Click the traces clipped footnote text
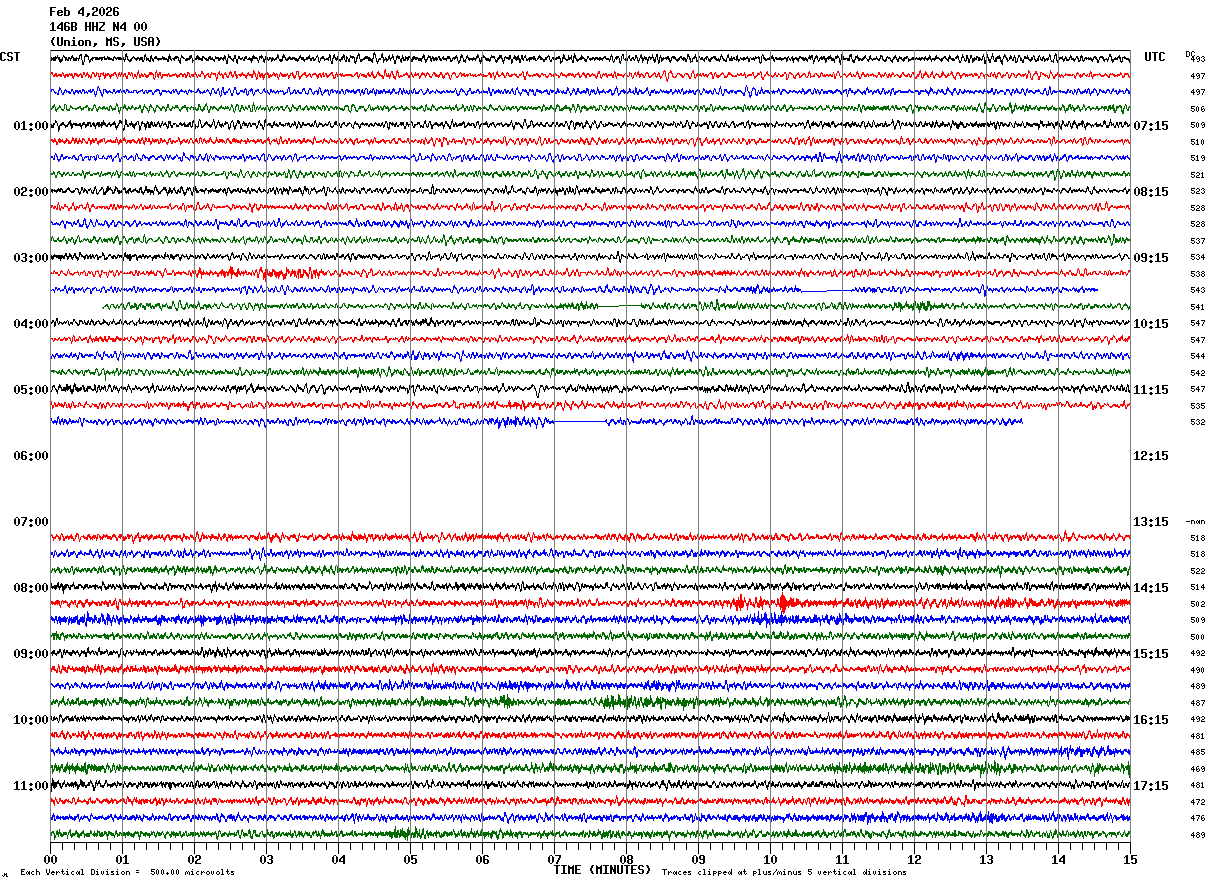The width and height of the screenshot is (1210, 886). [784, 872]
